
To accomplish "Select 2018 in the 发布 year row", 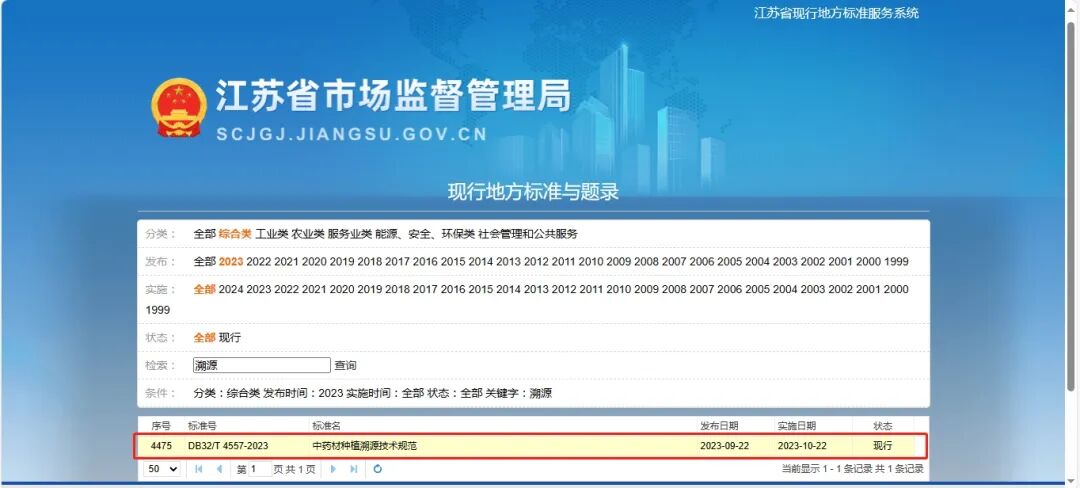I will (x=370, y=262).
